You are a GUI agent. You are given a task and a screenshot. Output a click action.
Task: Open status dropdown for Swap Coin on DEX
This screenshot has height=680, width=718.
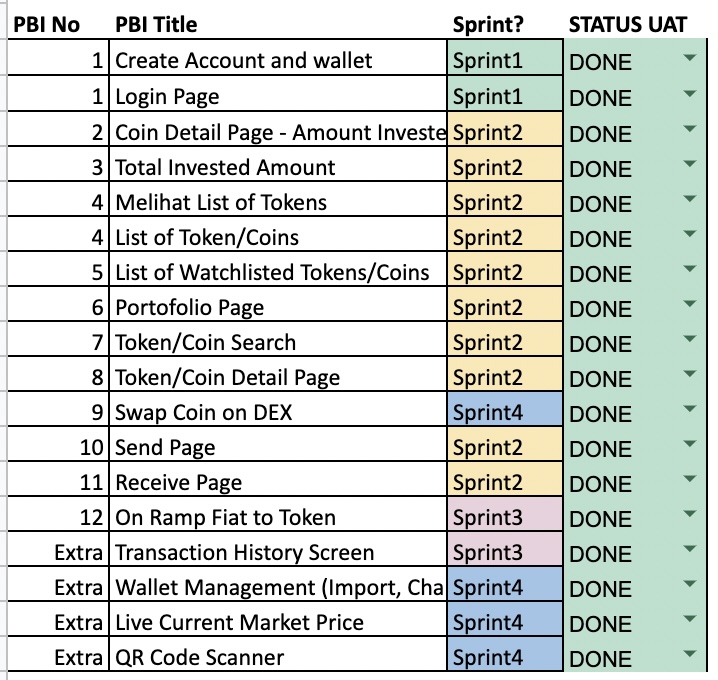690,410
